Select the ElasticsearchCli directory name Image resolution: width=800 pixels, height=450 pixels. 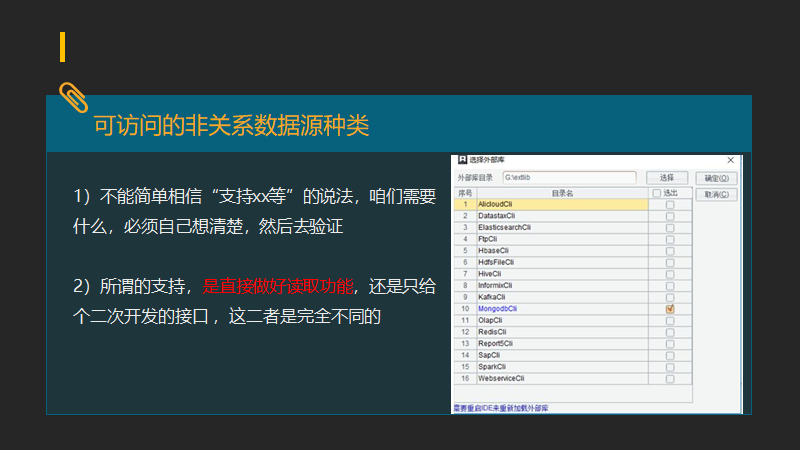504,228
